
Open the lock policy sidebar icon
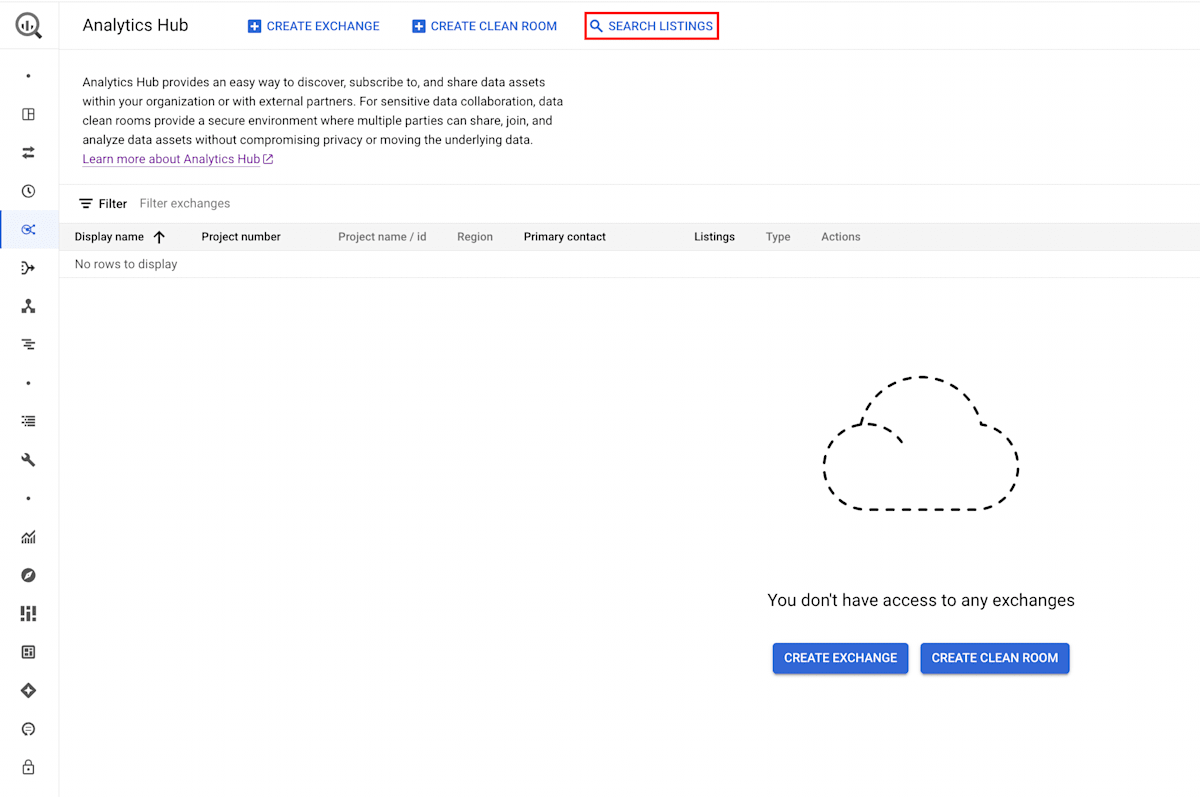[x=28, y=767]
